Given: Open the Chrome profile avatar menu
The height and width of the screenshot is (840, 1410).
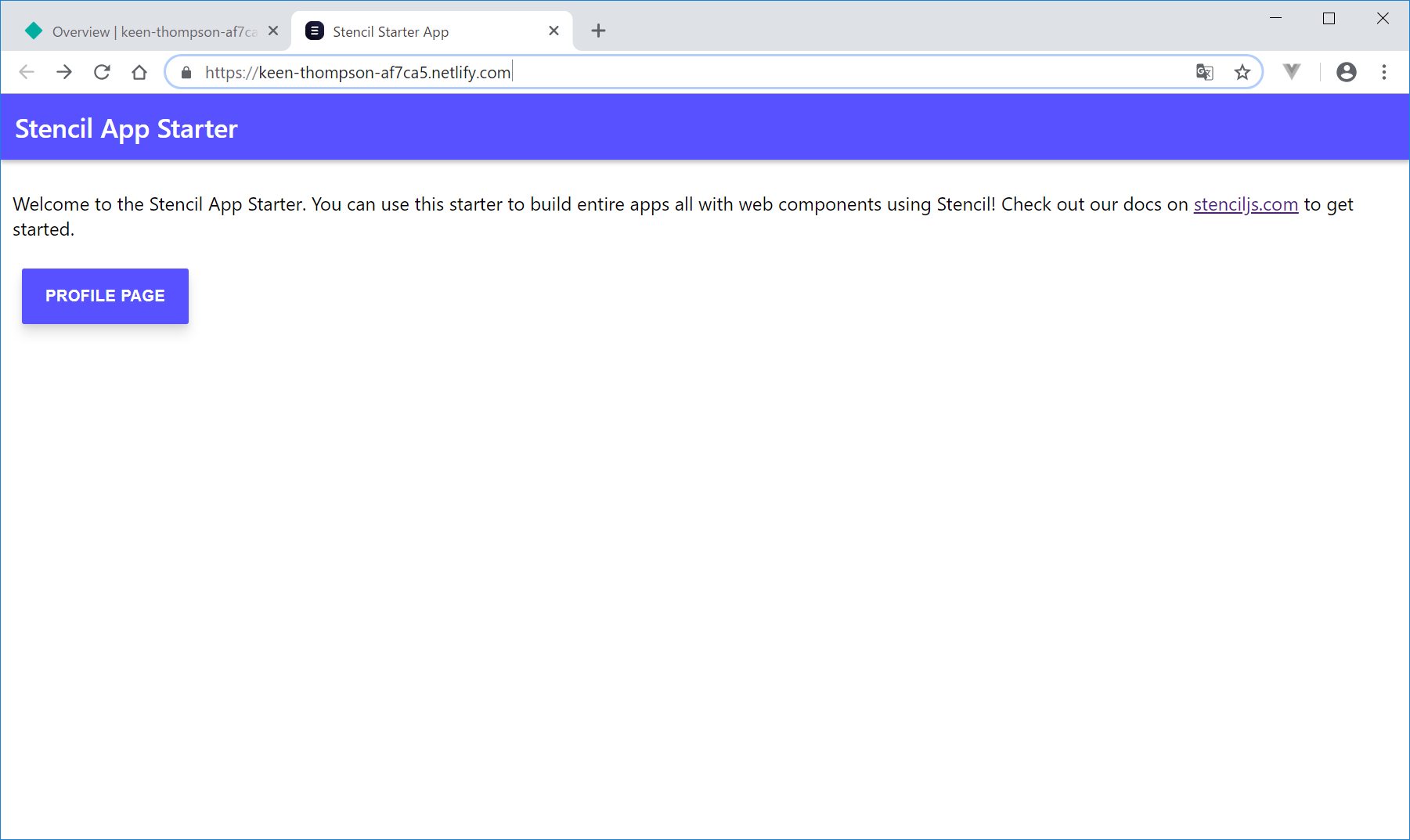Looking at the screenshot, I should 1346,72.
